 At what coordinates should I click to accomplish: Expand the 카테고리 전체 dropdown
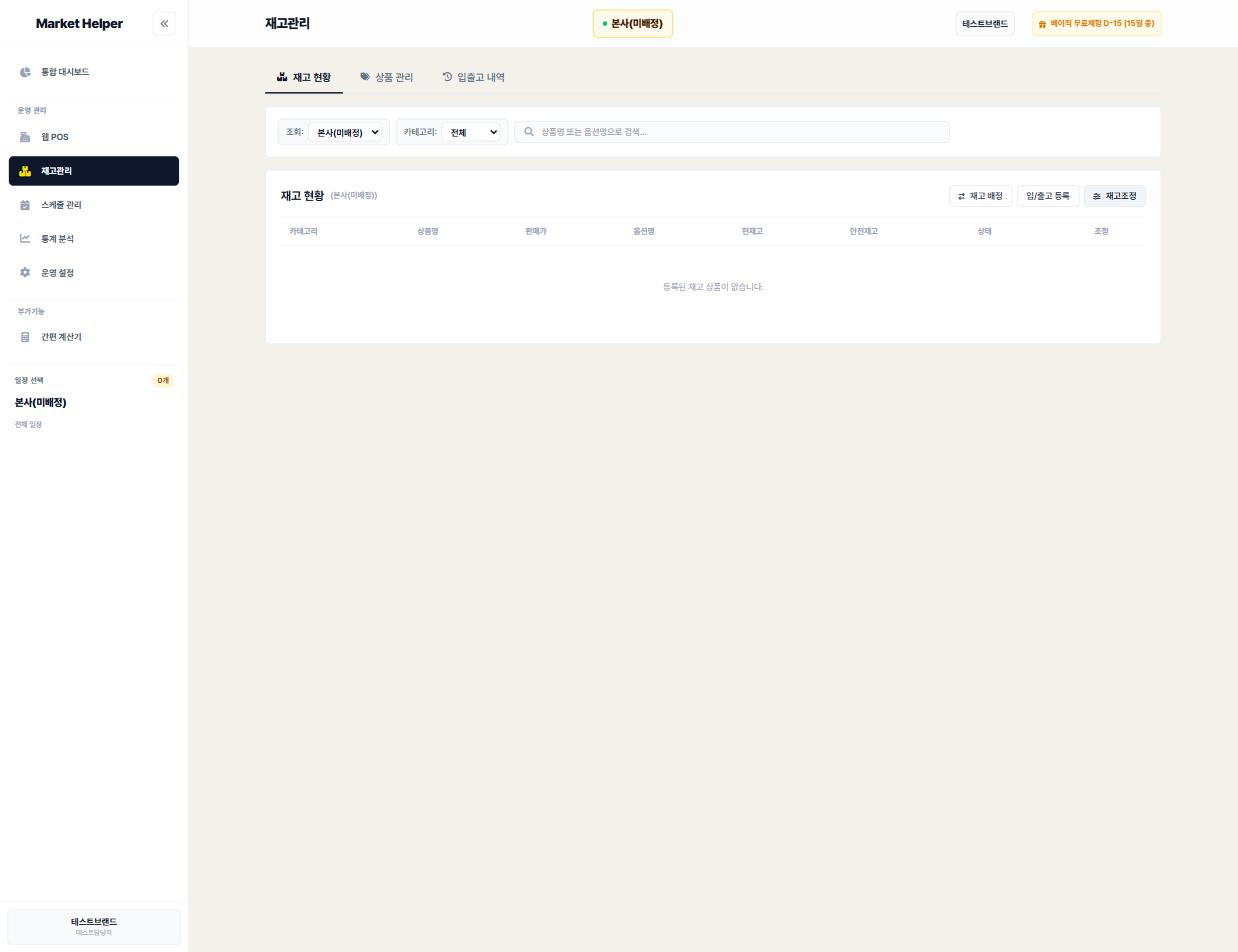point(471,132)
